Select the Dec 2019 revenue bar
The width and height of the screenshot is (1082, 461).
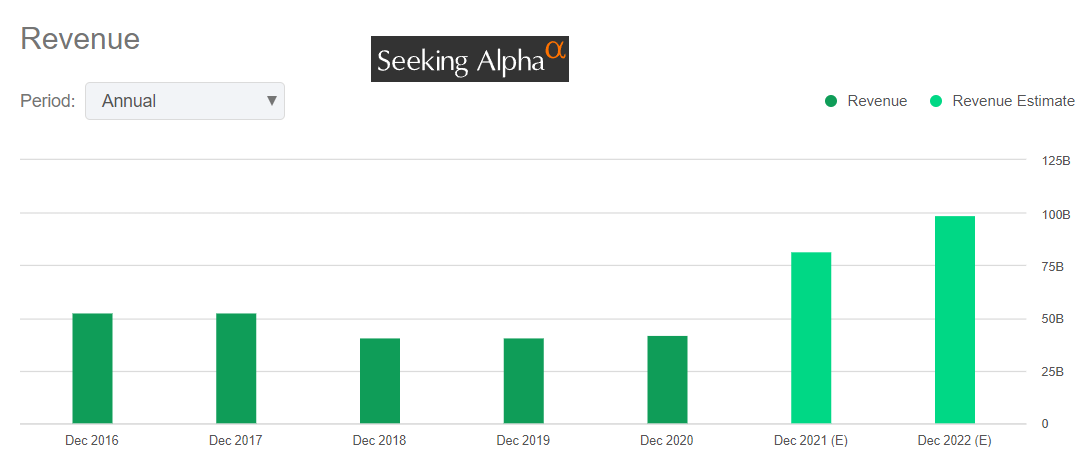point(524,381)
